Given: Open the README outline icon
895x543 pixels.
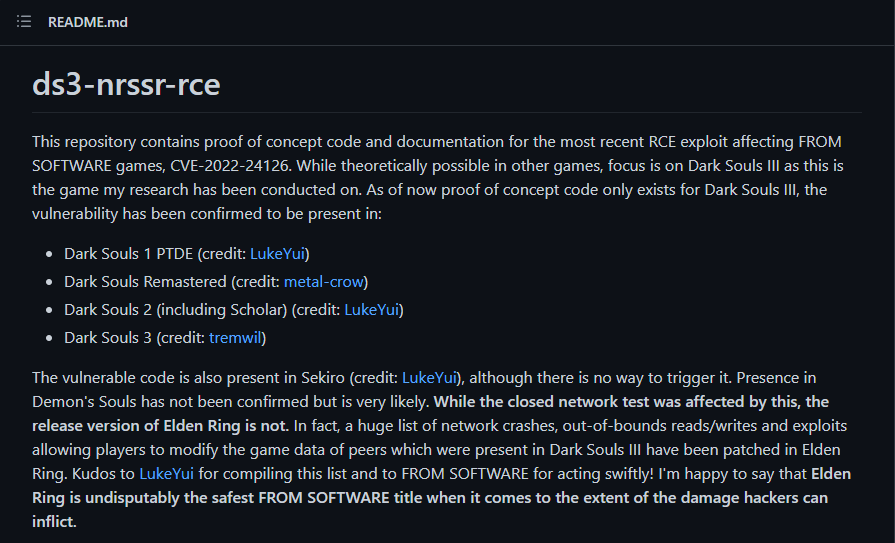Looking at the screenshot, I should (x=24, y=22).
